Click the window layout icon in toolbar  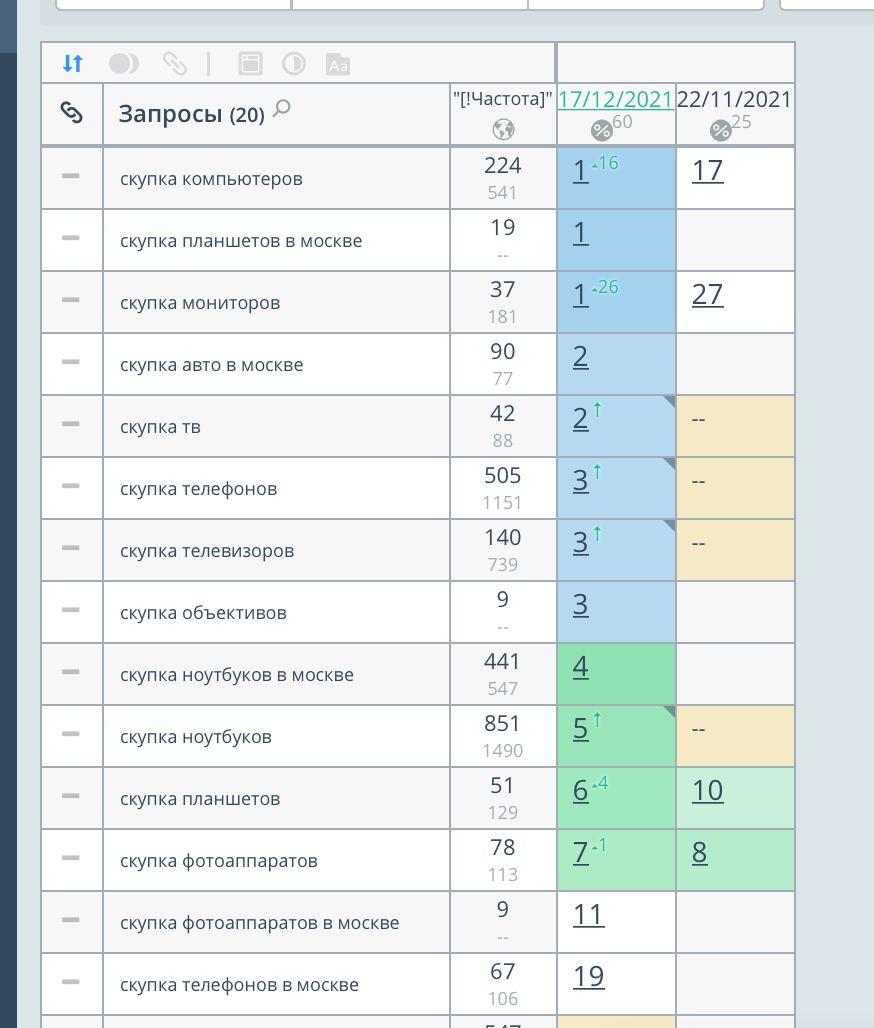pyautogui.click(x=250, y=64)
